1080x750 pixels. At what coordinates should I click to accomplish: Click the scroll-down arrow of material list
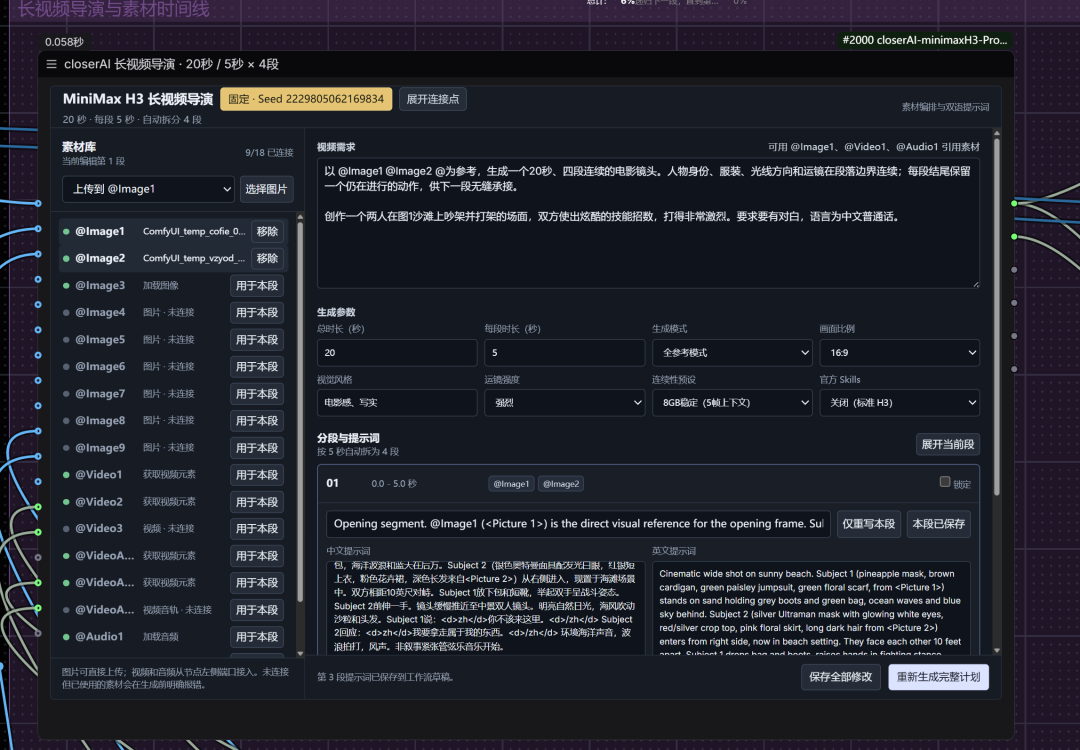(x=300, y=653)
